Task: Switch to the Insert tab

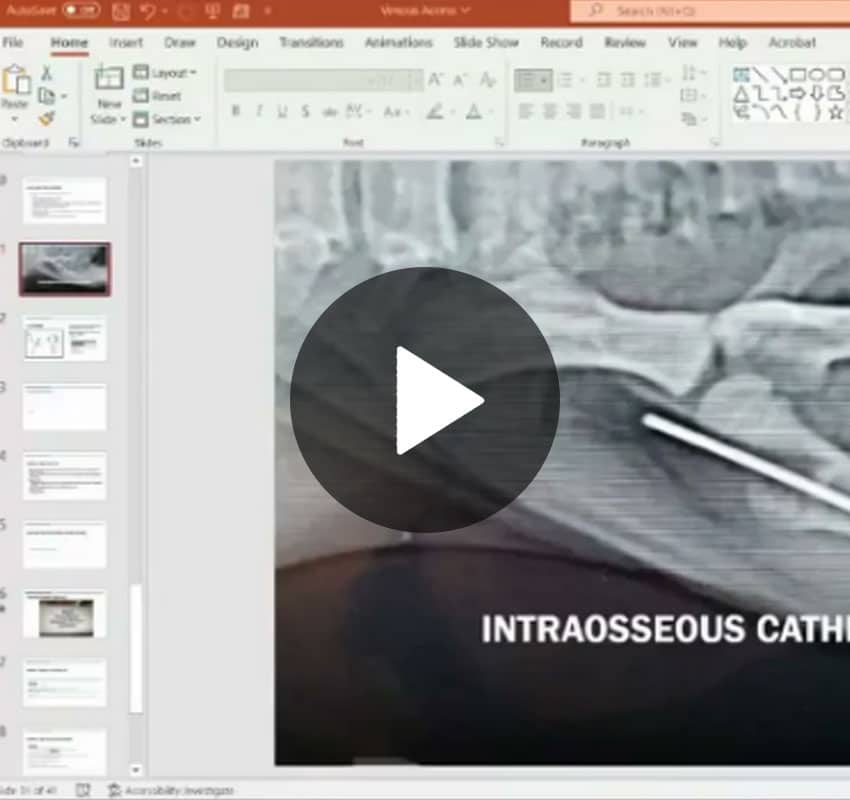Action: click(126, 42)
